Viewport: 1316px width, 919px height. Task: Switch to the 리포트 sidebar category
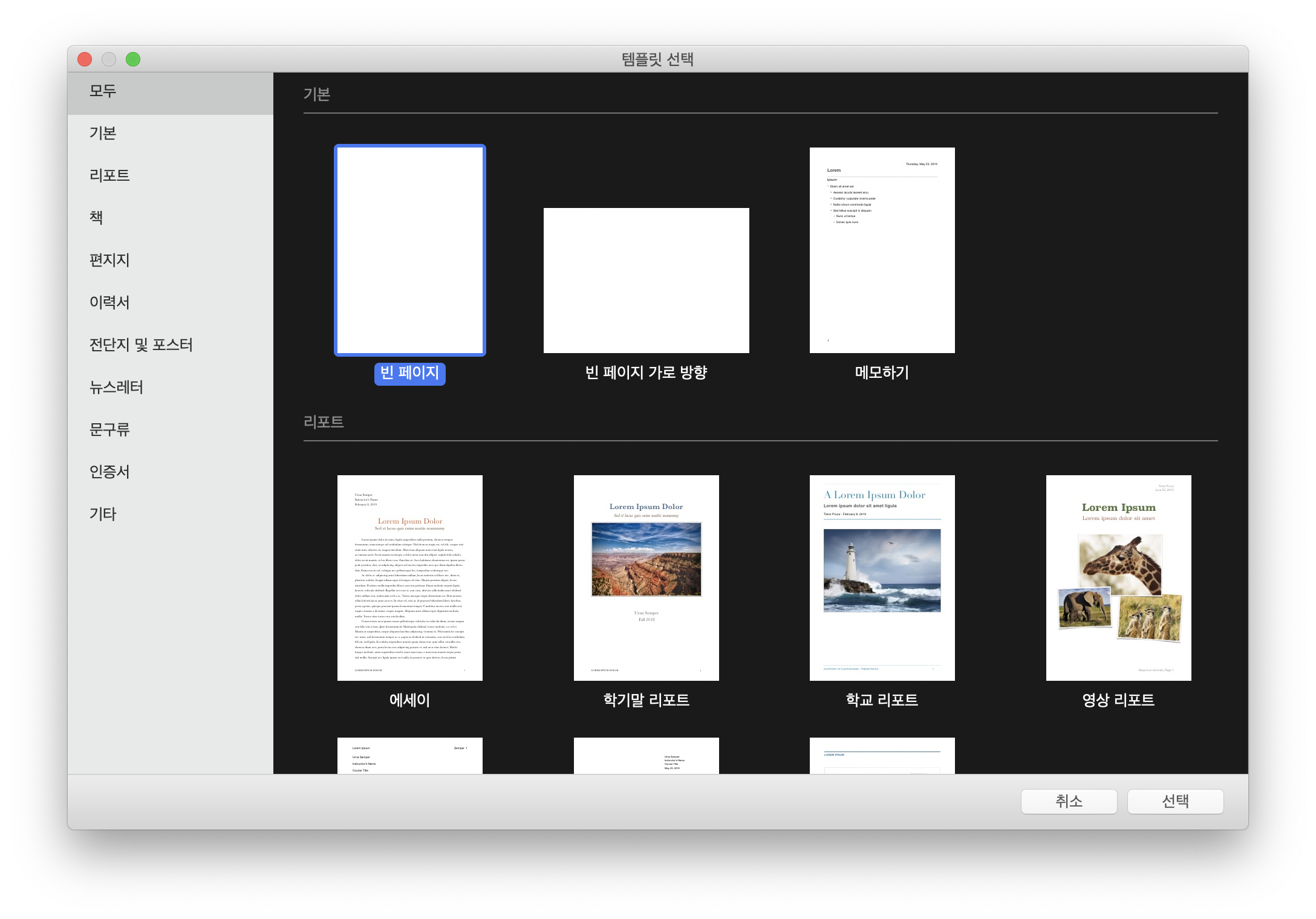point(109,176)
